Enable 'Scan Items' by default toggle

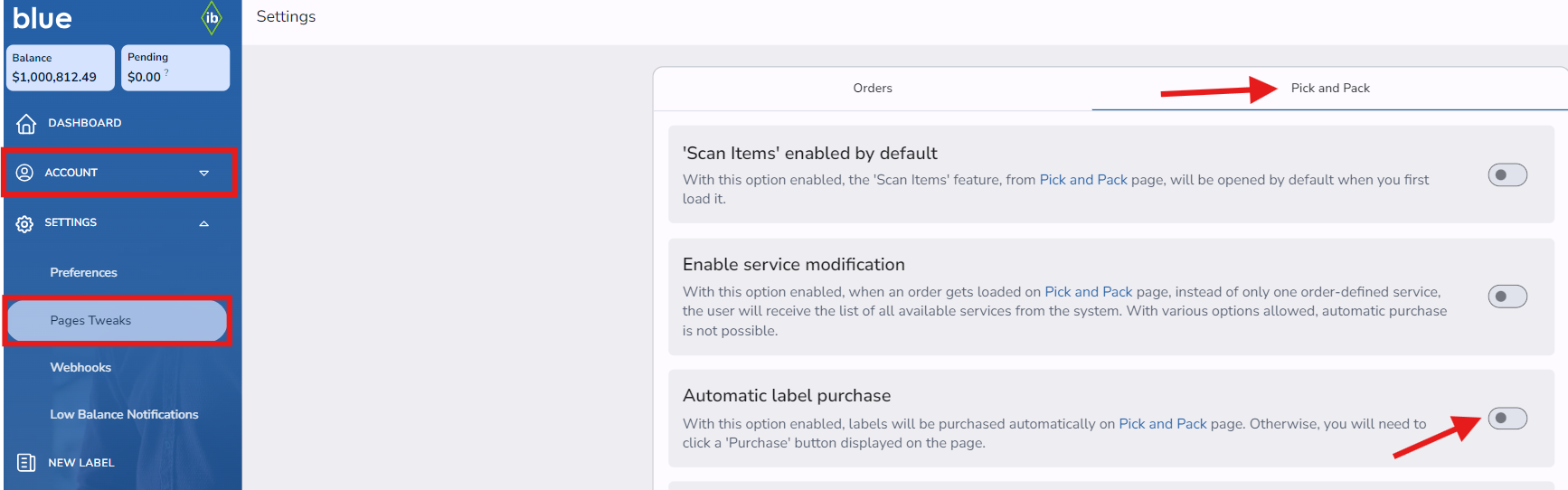click(1507, 174)
